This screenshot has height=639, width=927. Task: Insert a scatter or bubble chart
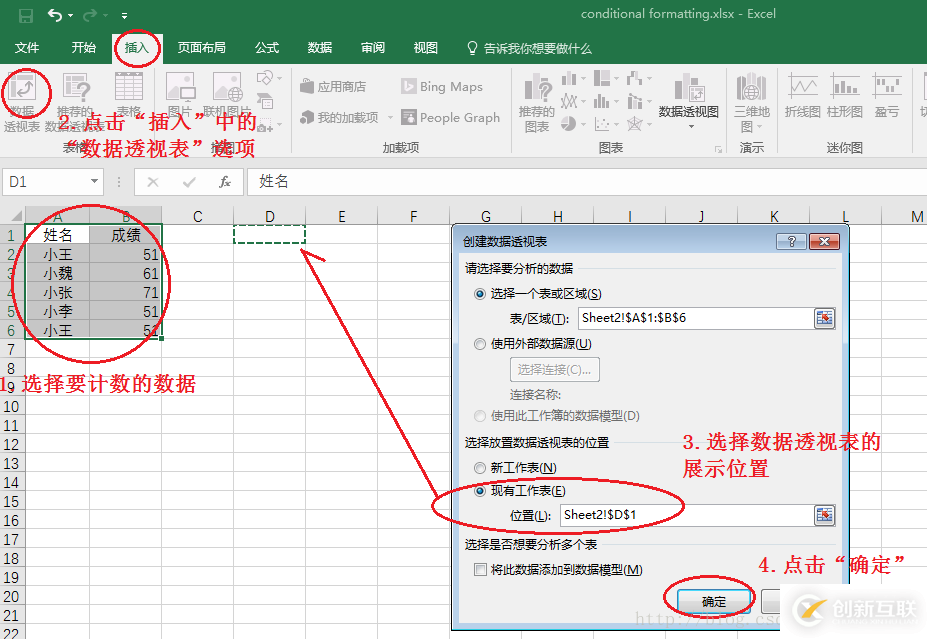pos(606,124)
